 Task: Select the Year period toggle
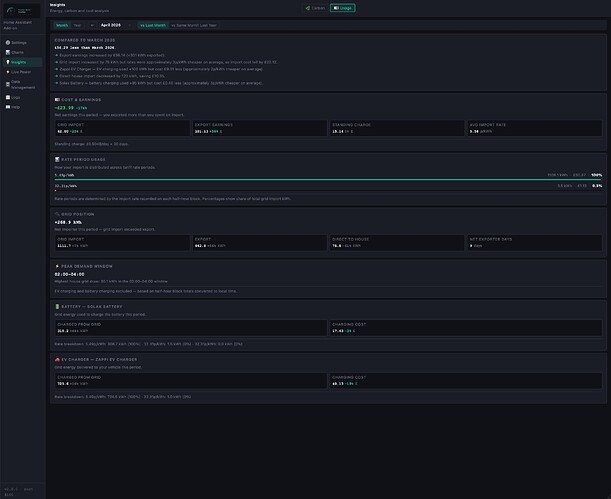pos(77,25)
